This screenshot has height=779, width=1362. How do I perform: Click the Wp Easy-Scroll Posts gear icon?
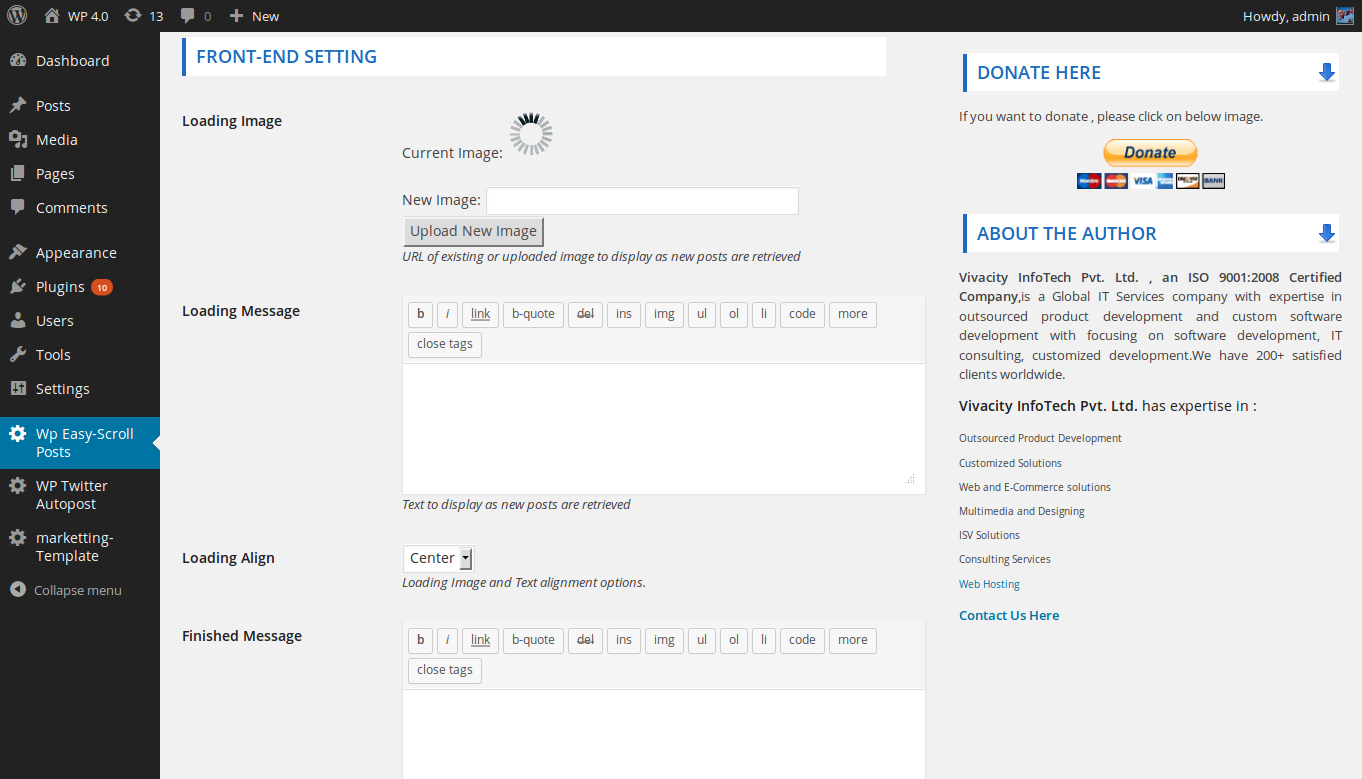[x=18, y=434]
